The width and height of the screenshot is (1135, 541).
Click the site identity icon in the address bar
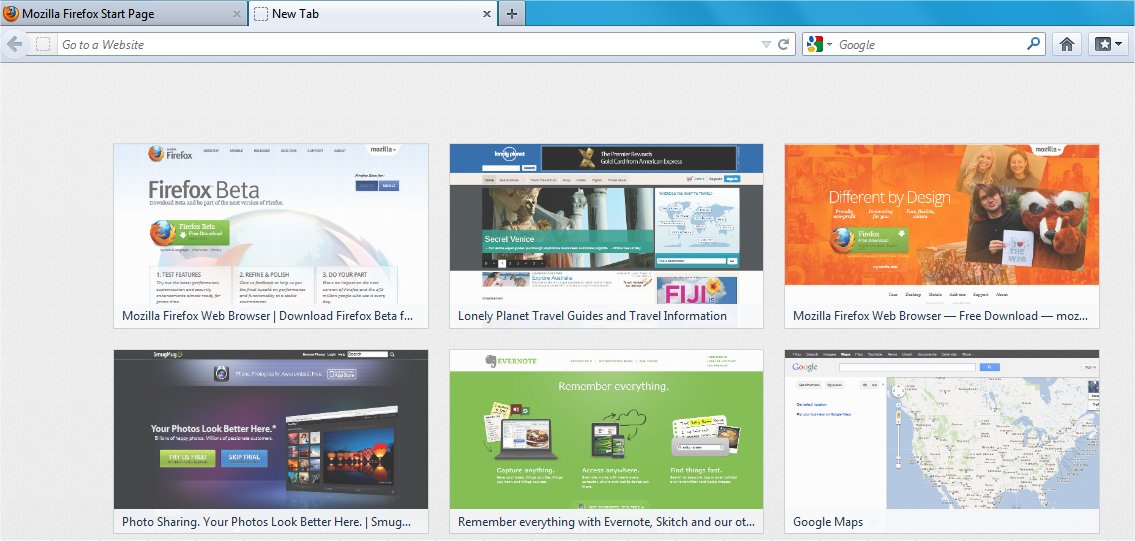point(43,44)
